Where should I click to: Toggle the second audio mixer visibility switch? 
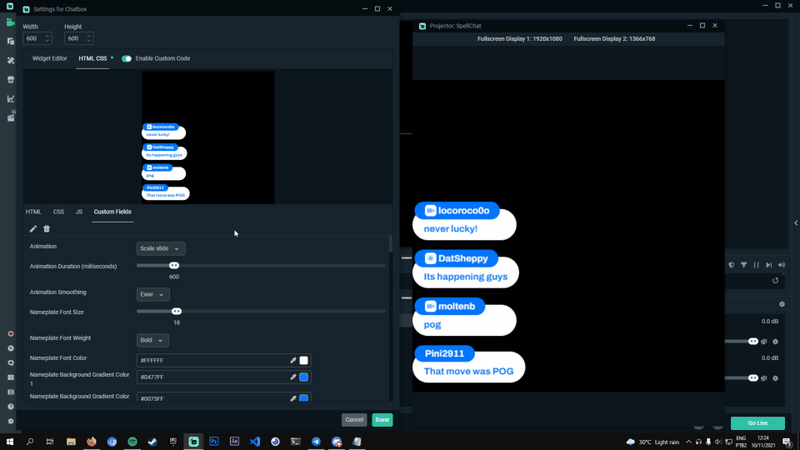pos(753,378)
